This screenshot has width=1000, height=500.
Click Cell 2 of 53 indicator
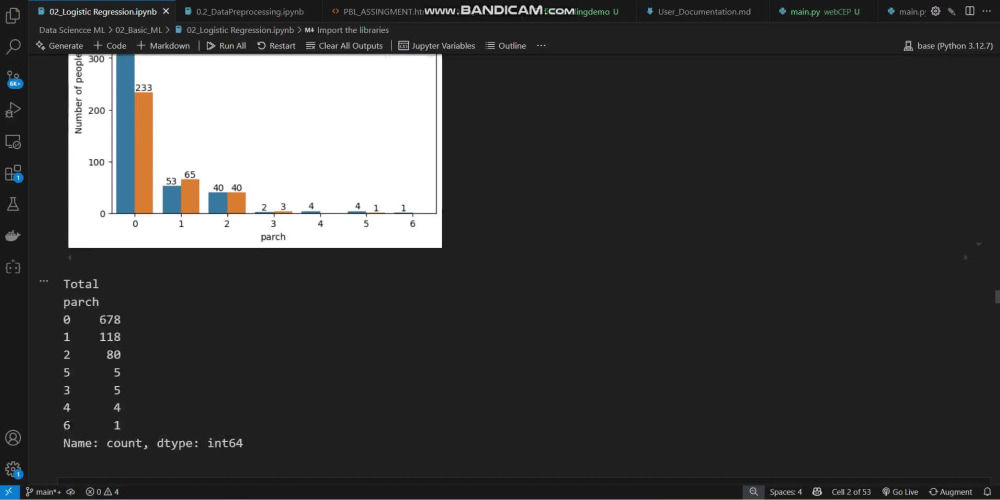point(851,492)
